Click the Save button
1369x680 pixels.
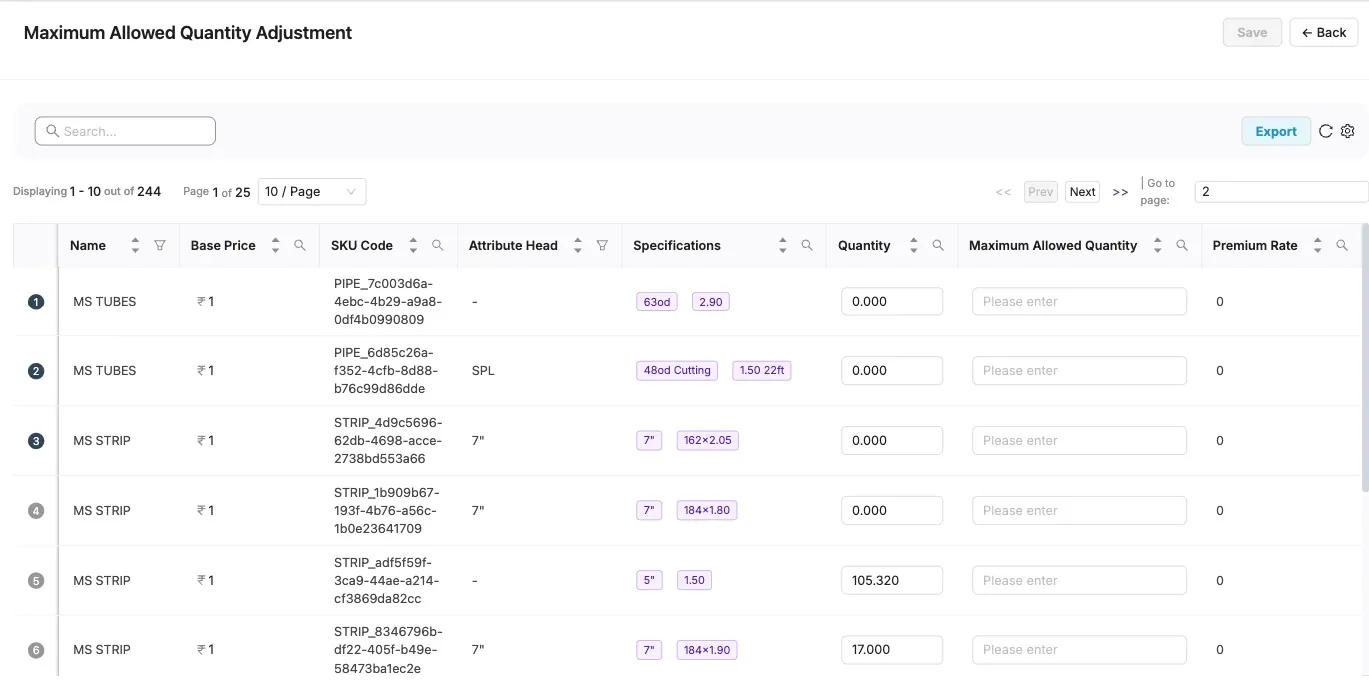coord(1251,32)
